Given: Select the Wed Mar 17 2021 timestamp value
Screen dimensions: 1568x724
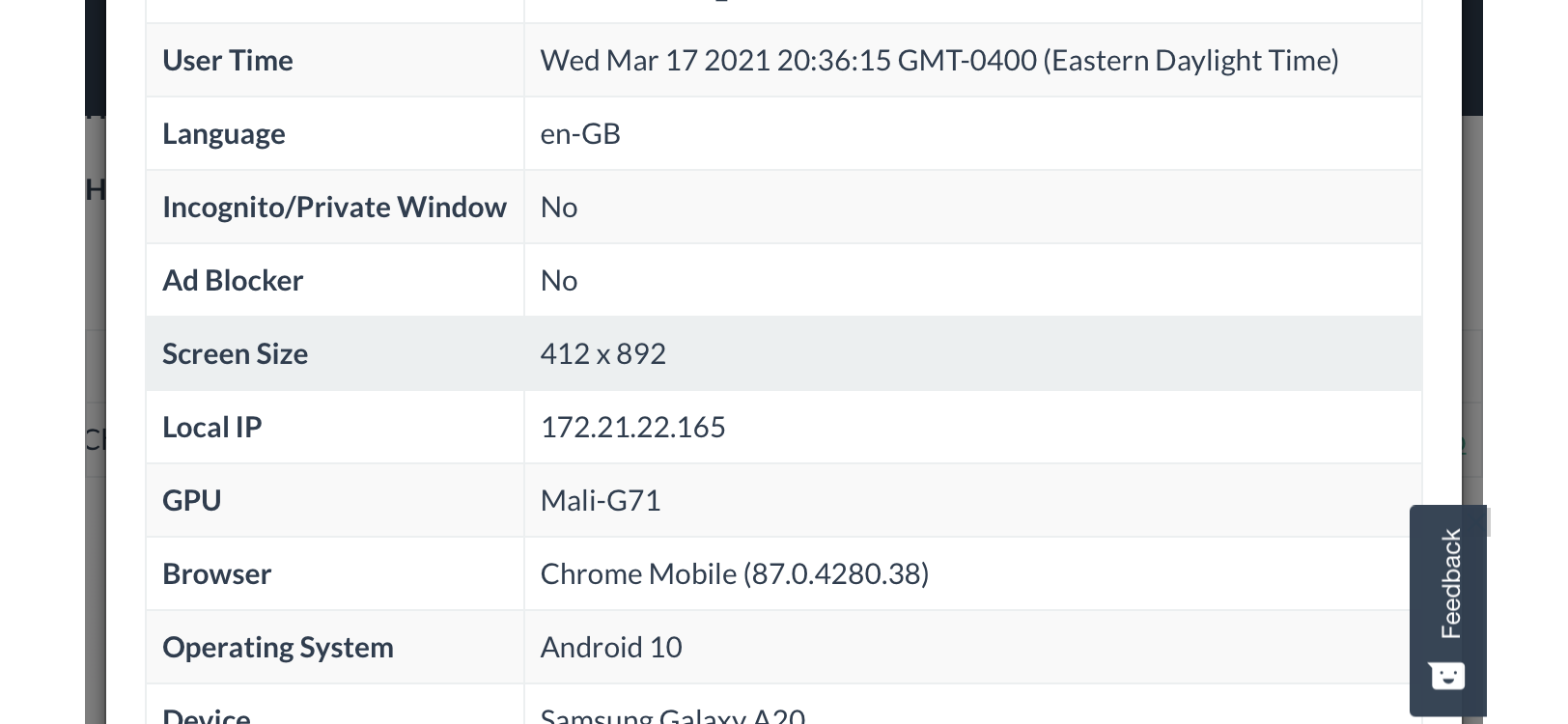Looking at the screenshot, I should click(x=938, y=61).
